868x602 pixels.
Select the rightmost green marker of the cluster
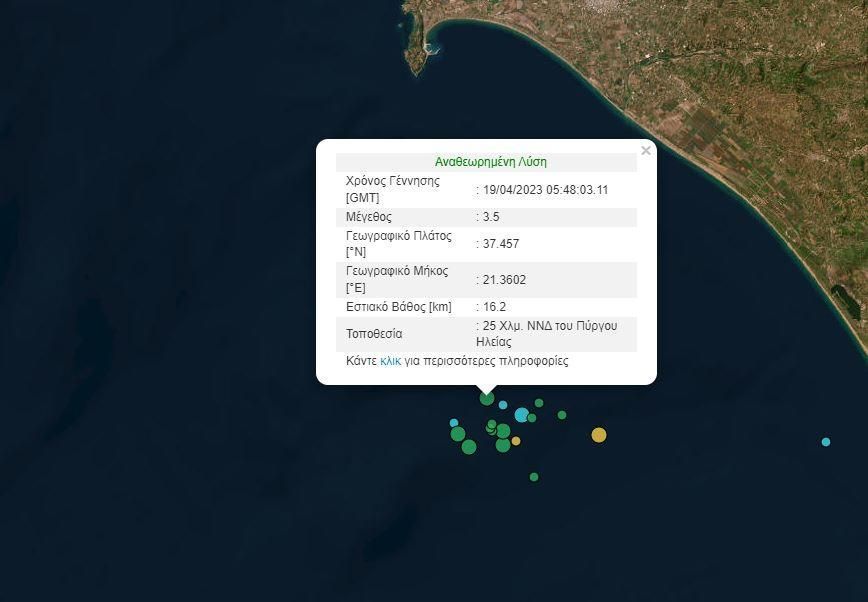562,415
